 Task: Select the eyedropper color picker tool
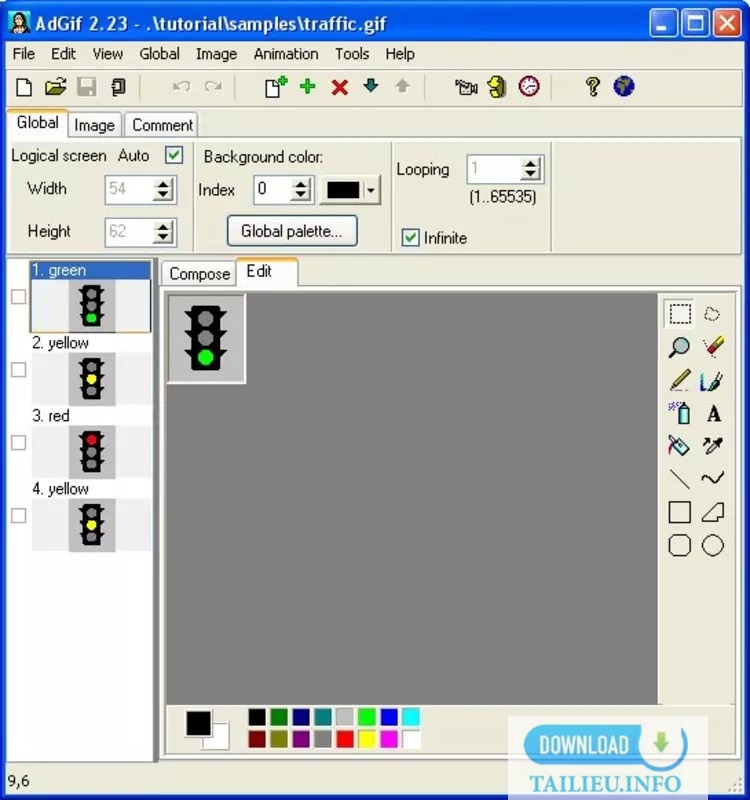(x=713, y=445)
